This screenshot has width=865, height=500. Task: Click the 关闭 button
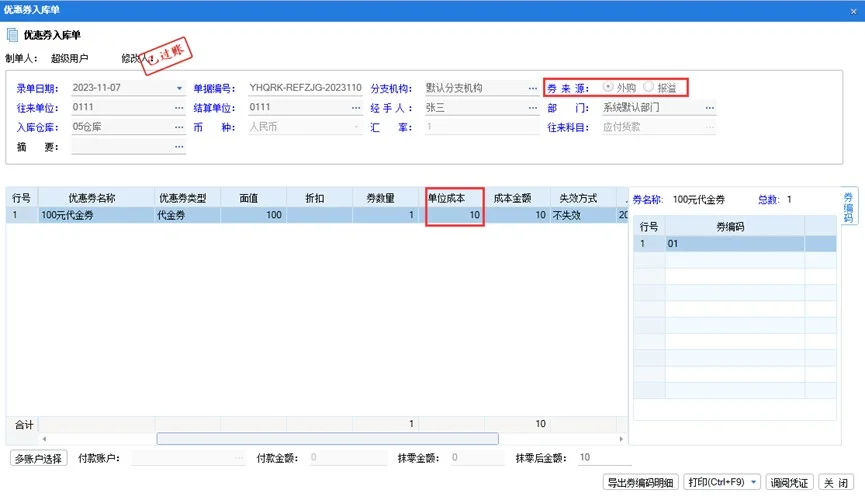(836, 482)
